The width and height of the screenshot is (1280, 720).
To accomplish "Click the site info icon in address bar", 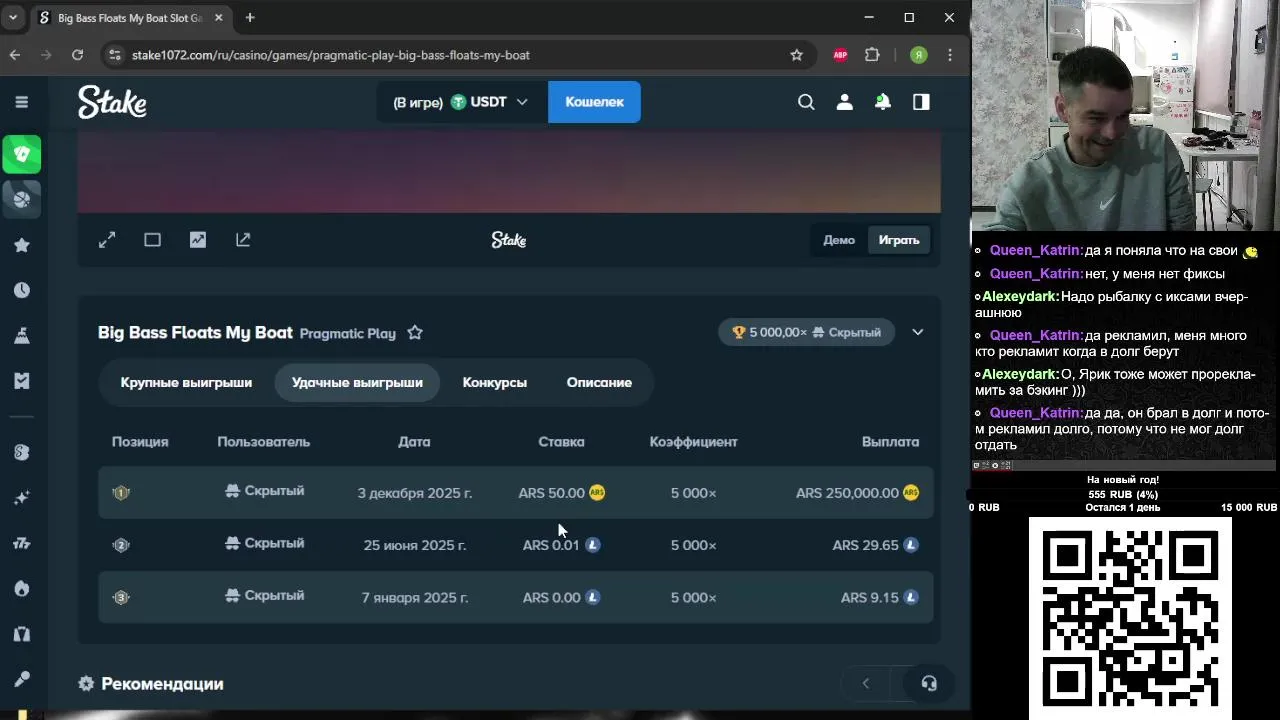I will (115, 55).
